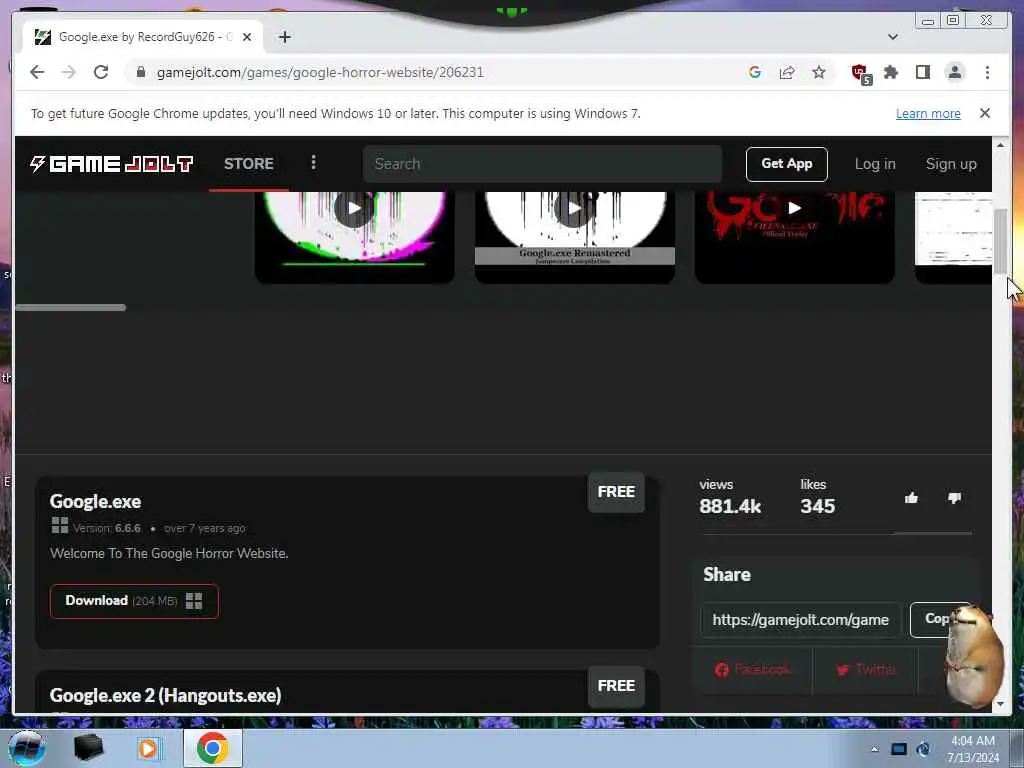The image size is (1024, 768).
Task: Click the monitor tray icon
Action: click(x=899, y=749)
